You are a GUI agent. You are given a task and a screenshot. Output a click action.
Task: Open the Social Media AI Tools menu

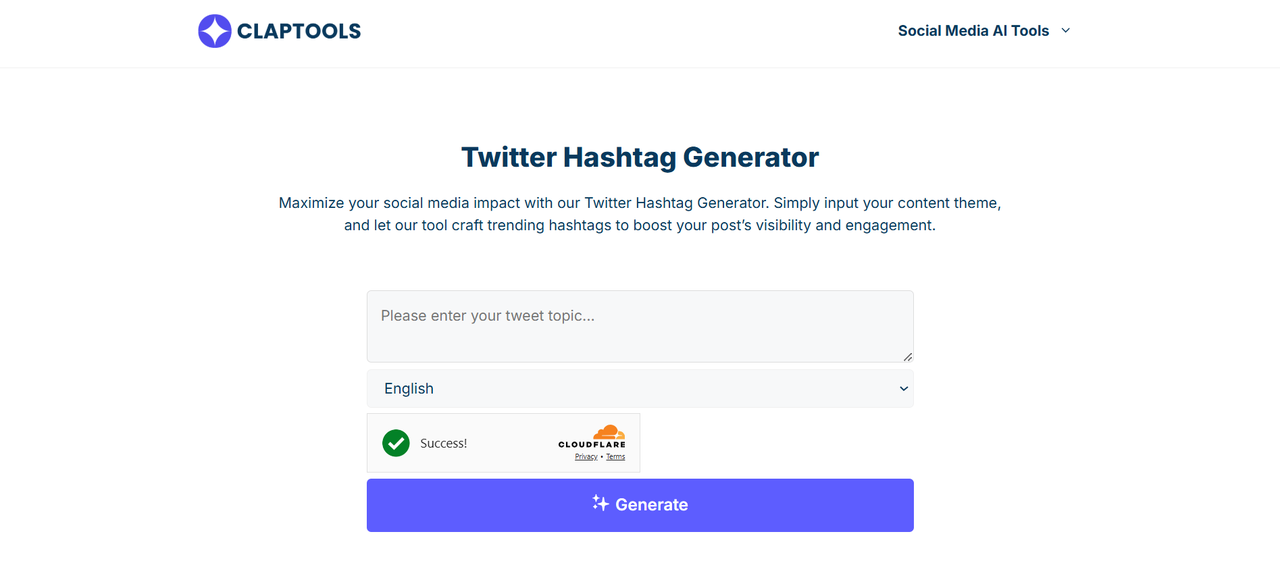click(973, 31)
